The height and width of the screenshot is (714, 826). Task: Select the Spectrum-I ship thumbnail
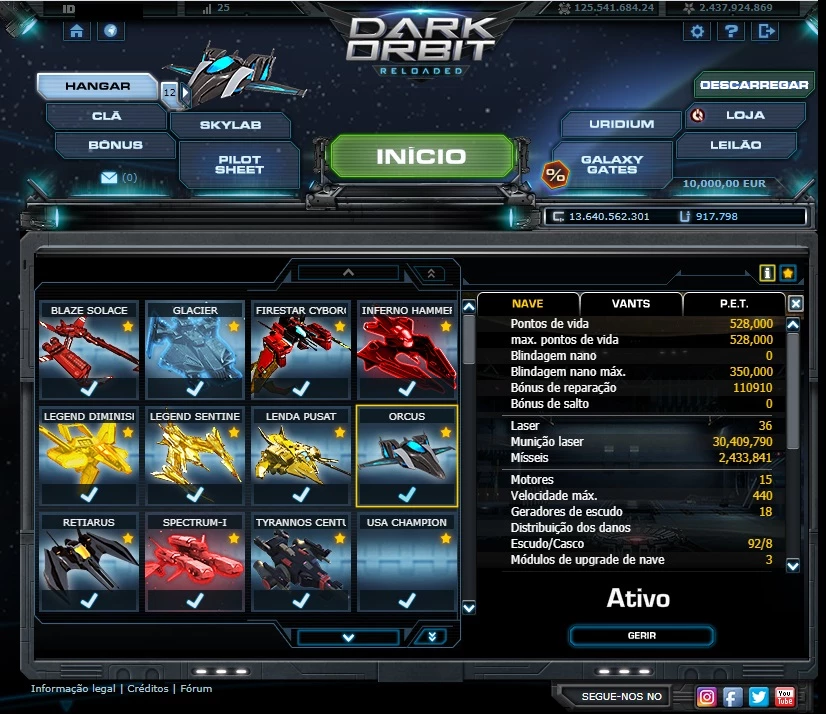[195, 563]
